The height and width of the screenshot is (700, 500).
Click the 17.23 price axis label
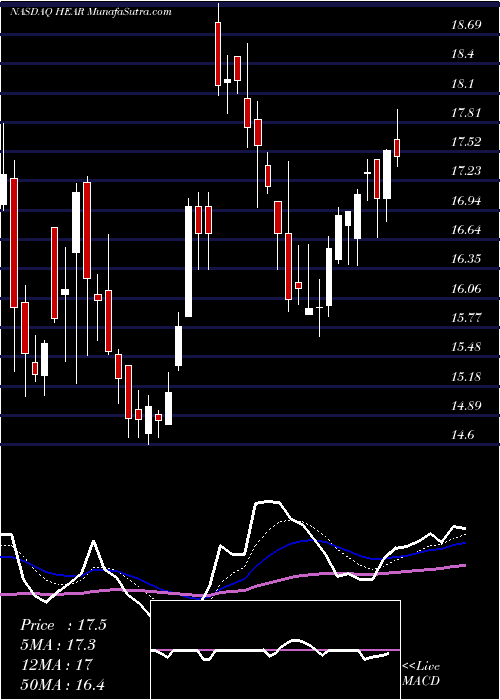[466, 171]
